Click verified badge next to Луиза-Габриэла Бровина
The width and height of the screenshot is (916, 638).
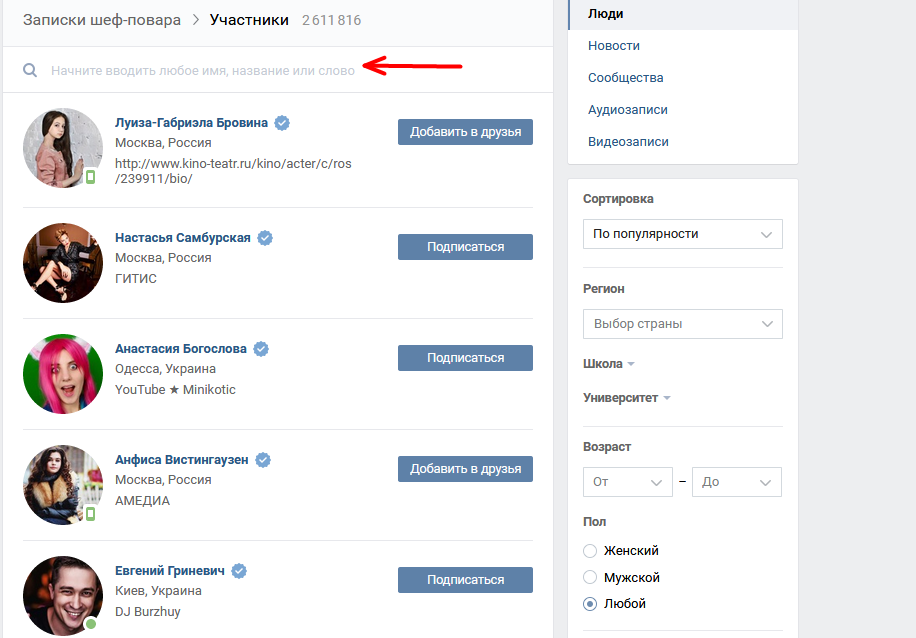click(282, 123)
